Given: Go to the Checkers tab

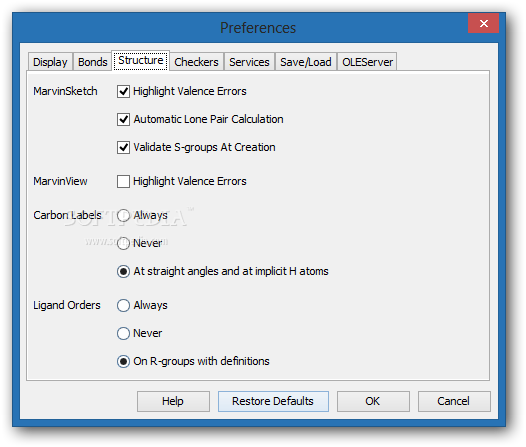Looking at the screenshot, I should pos(196,62).
